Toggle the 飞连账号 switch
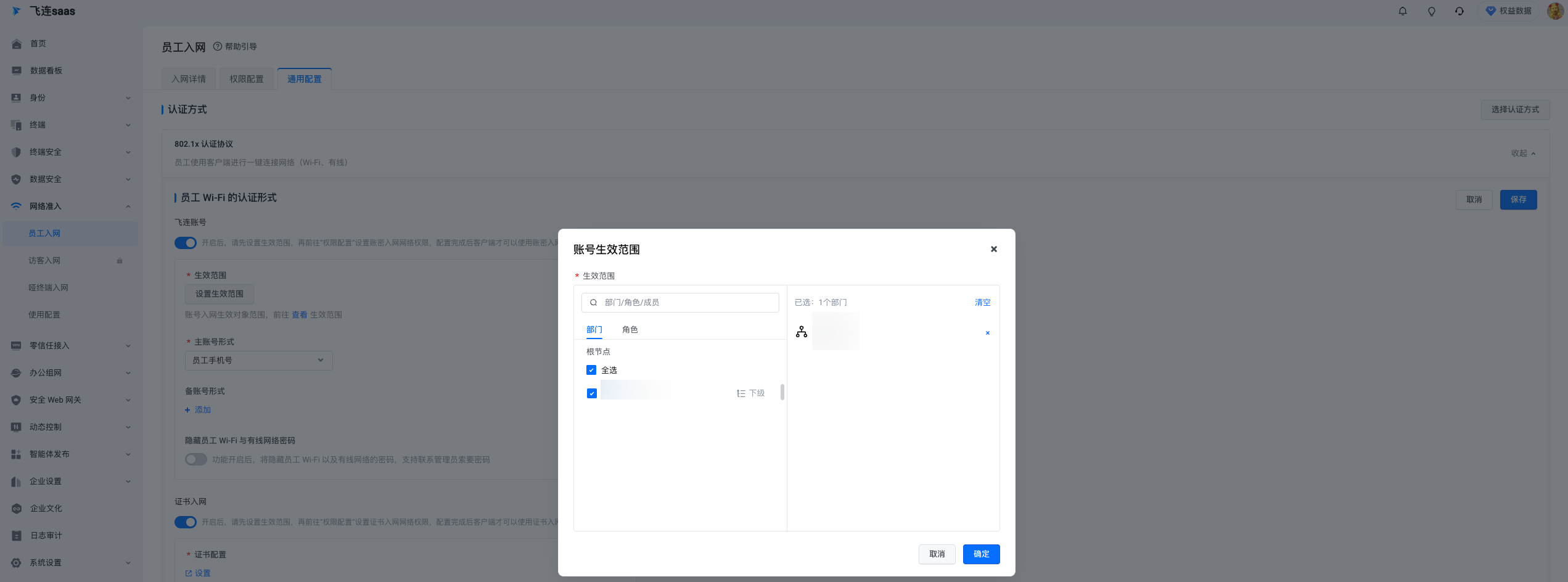The height and width of the screenshot is (582, 1568). click(x=186, y=243)
